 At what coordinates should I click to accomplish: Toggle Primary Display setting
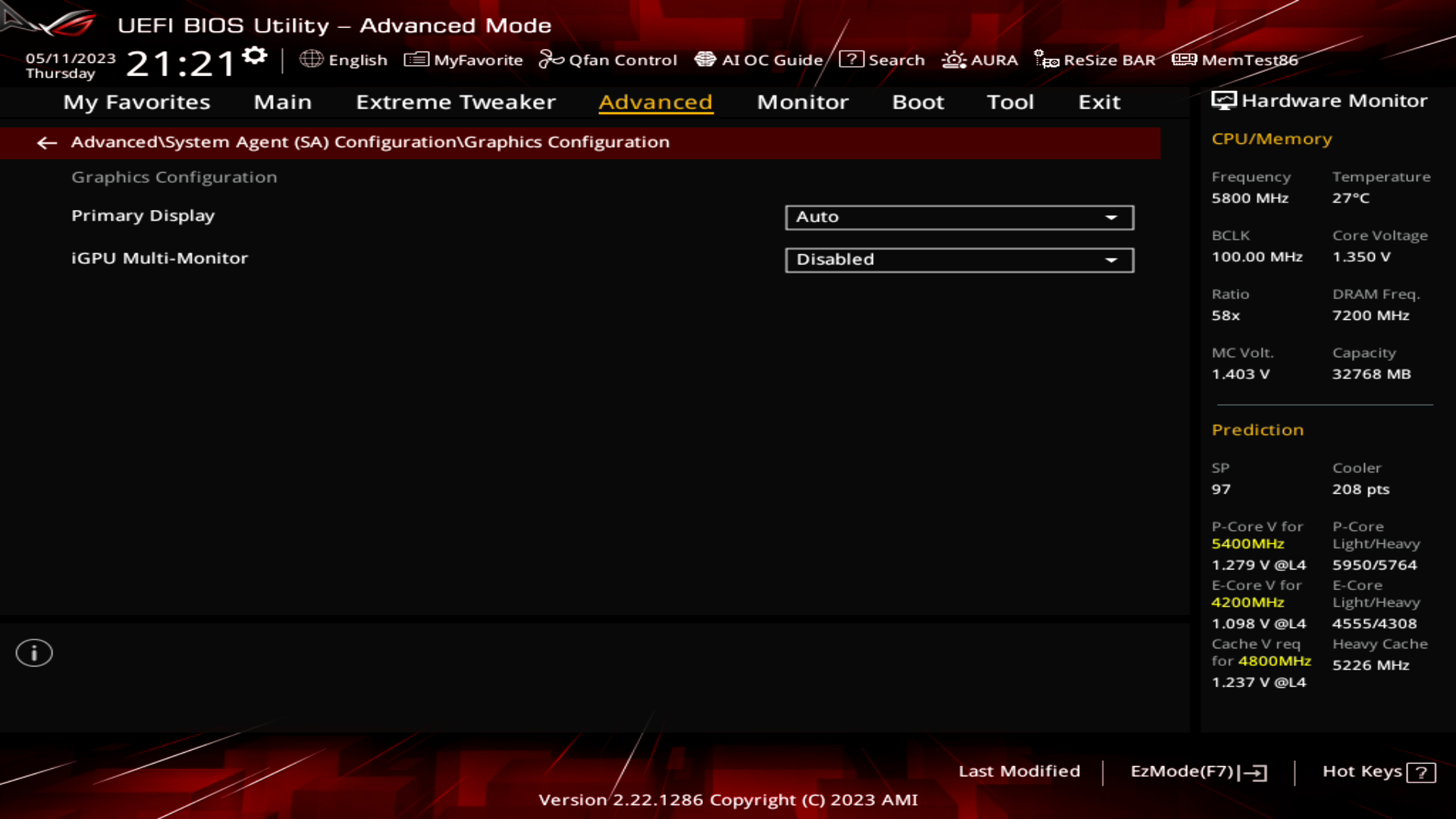(956, 216)
